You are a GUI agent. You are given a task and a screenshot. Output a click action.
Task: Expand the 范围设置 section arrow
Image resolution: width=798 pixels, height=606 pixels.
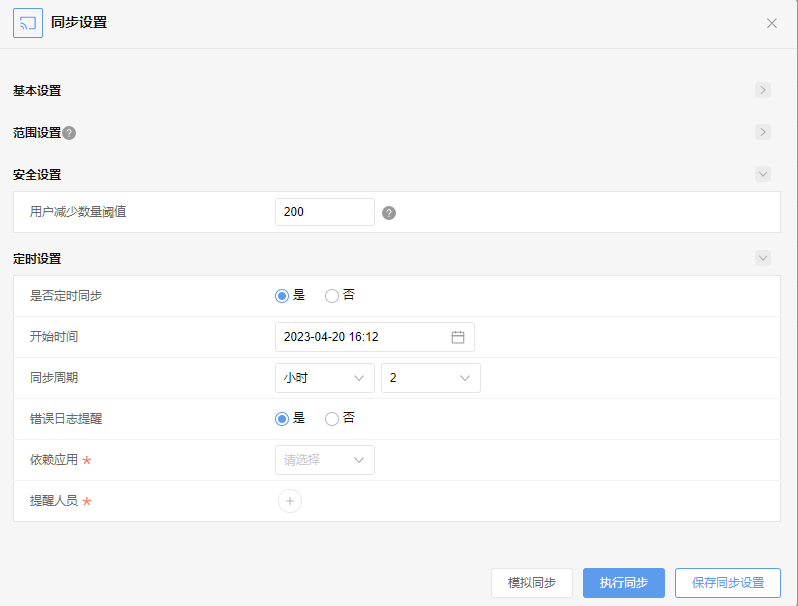(763, 132)
